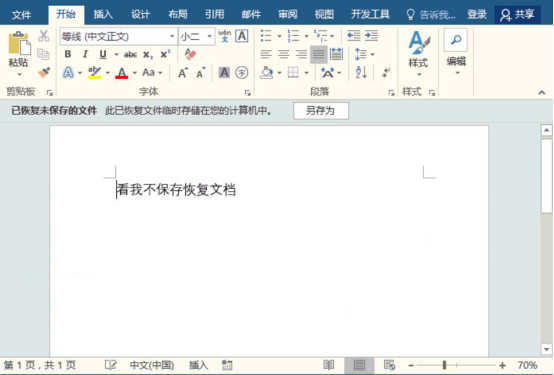The height and width of the screenshot is (375, 554).
Task: Expand multilevel list arrow
Action: 332,36
